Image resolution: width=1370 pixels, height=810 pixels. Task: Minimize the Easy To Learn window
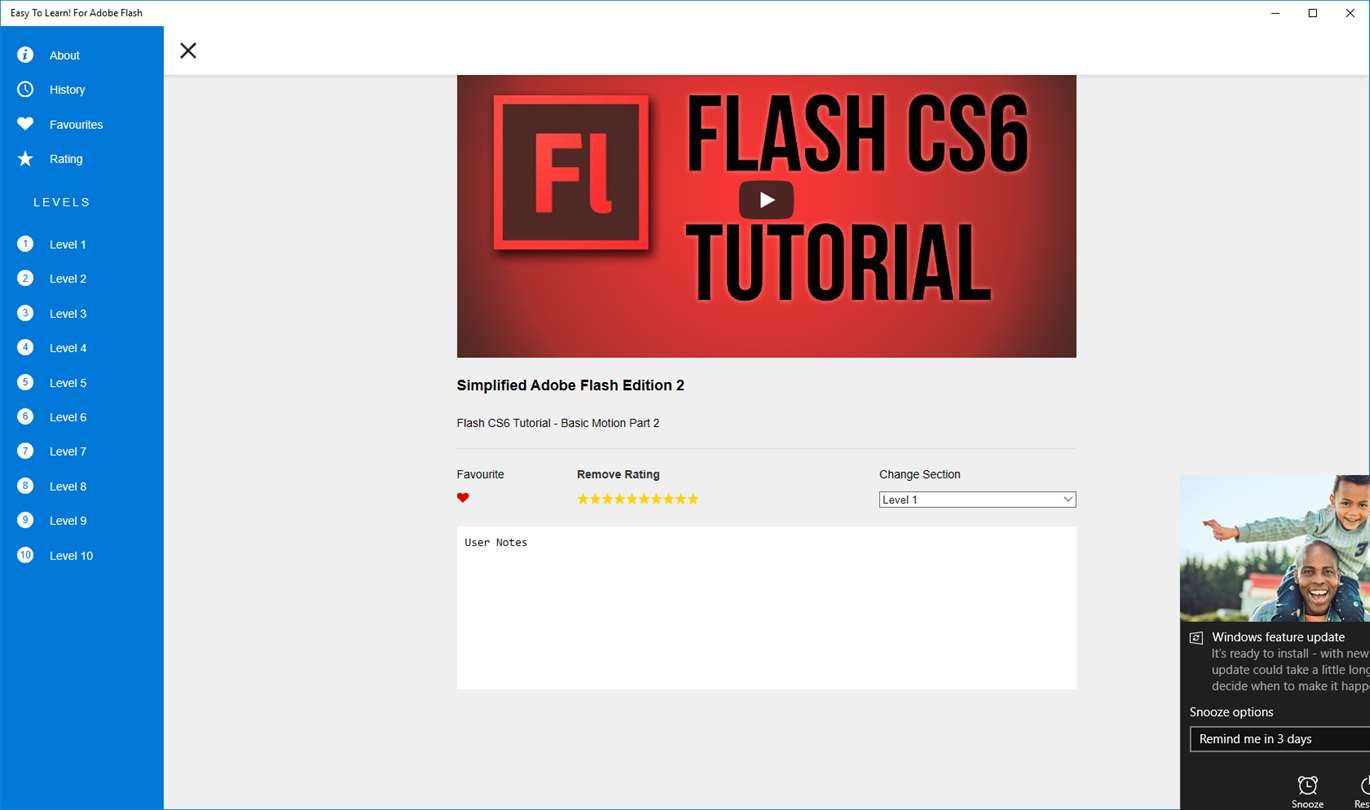[1276, 13]
